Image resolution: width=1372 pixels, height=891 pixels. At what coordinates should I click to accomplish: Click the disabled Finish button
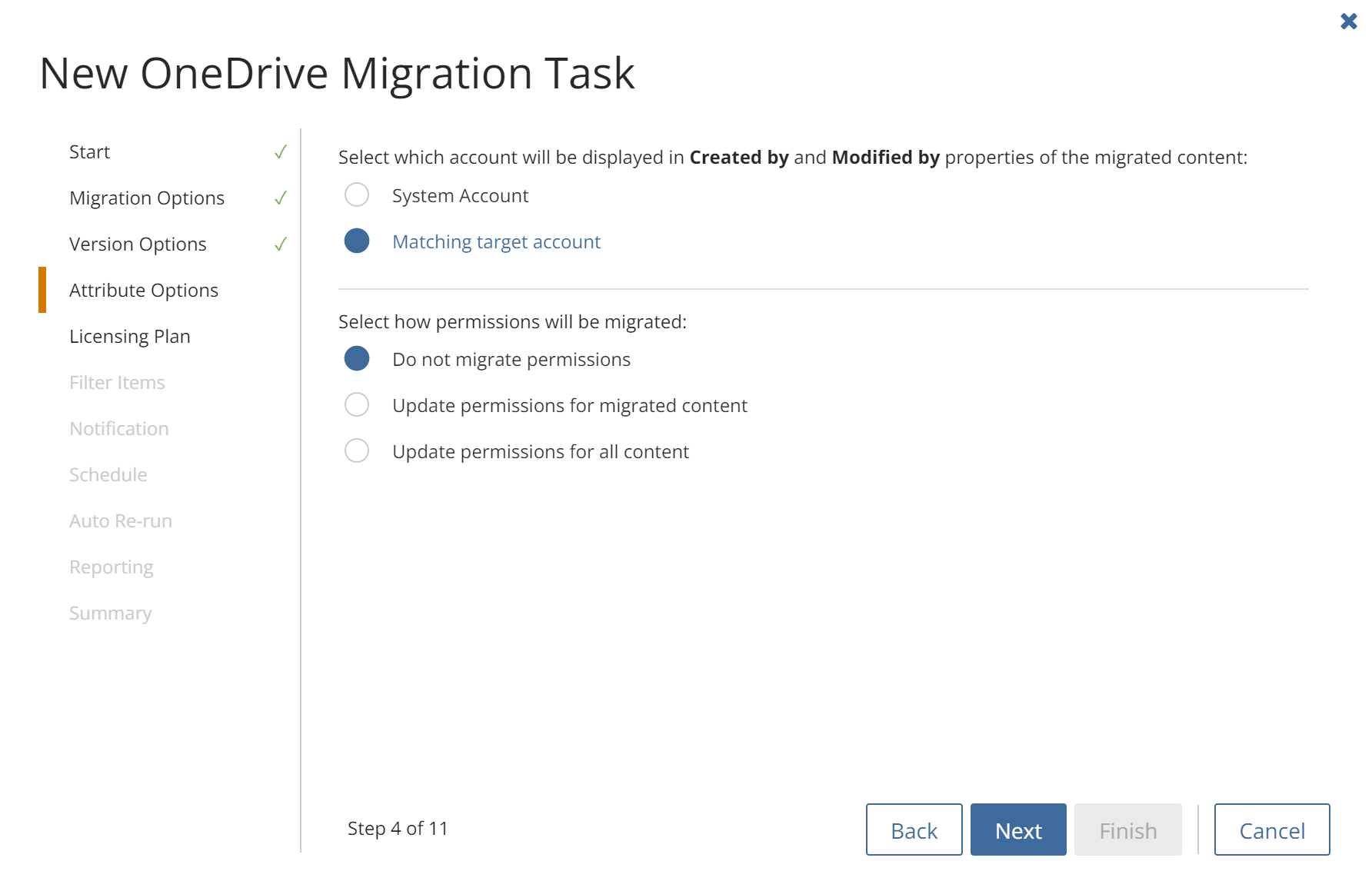(x=1128, y=829)
